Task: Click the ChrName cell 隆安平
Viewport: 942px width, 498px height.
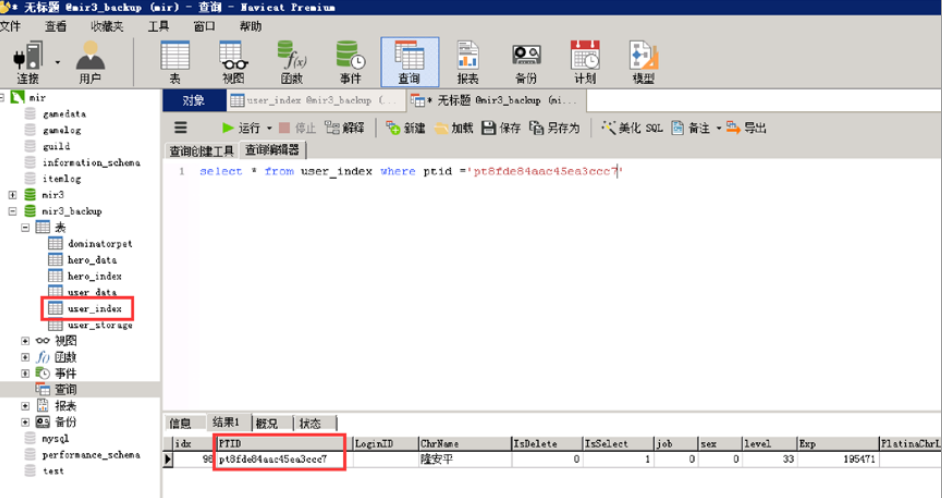Action: pos(464,460)
